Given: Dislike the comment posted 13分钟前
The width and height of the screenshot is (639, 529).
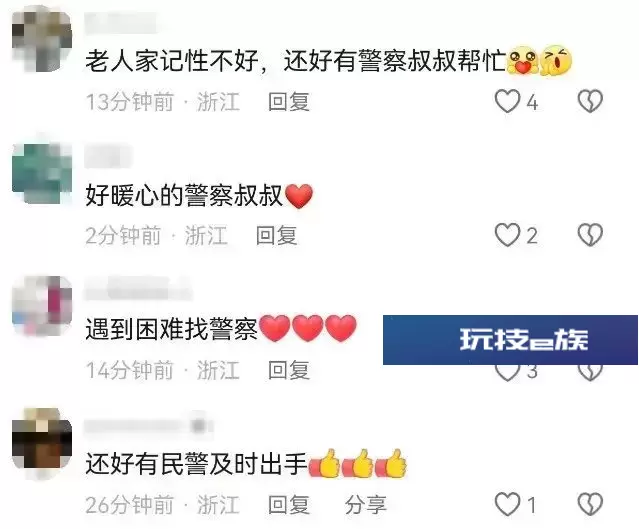Looking at the screenshot, I should coord(590,101).
